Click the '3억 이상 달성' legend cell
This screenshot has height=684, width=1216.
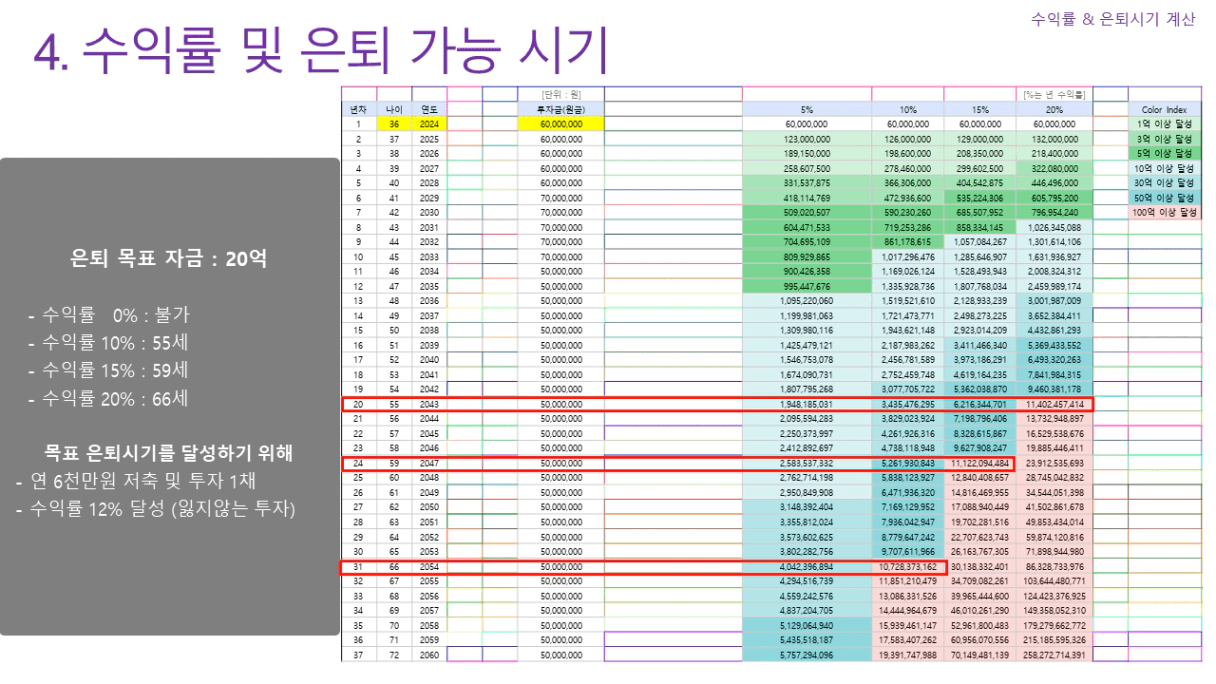[1165, 139]
